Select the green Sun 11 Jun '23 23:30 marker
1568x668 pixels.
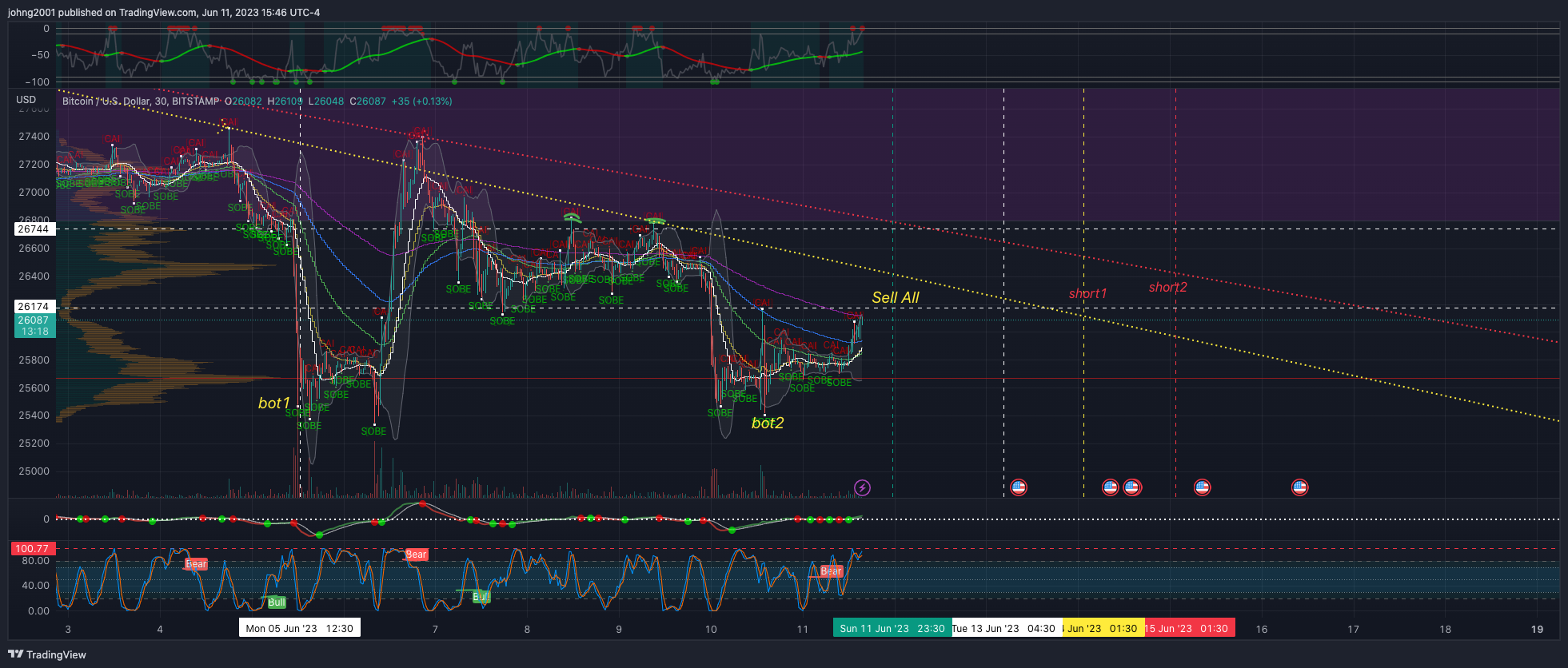click(x=892, y=628)
